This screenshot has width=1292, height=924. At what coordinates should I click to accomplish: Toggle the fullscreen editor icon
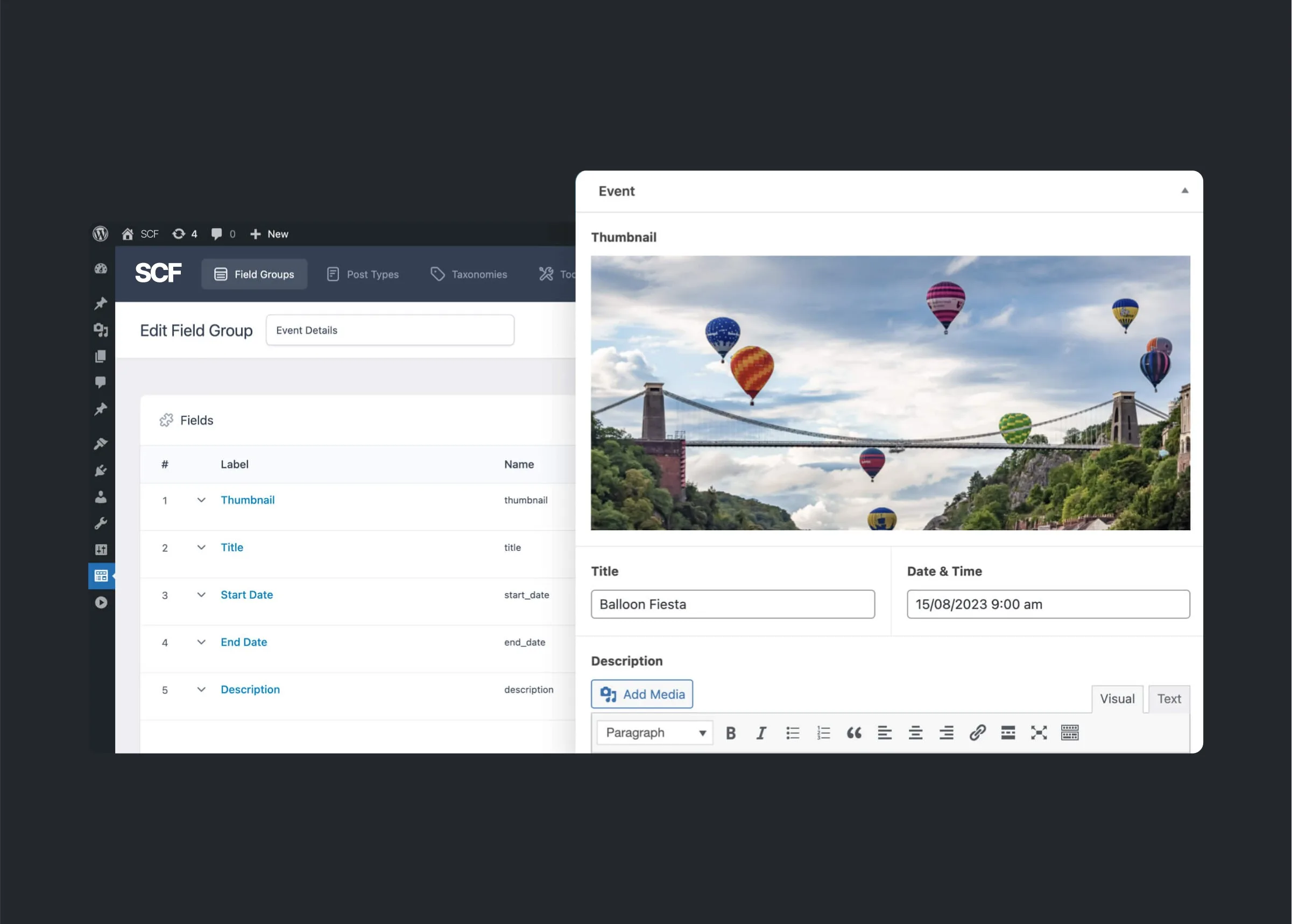[x=1039, y=733]
